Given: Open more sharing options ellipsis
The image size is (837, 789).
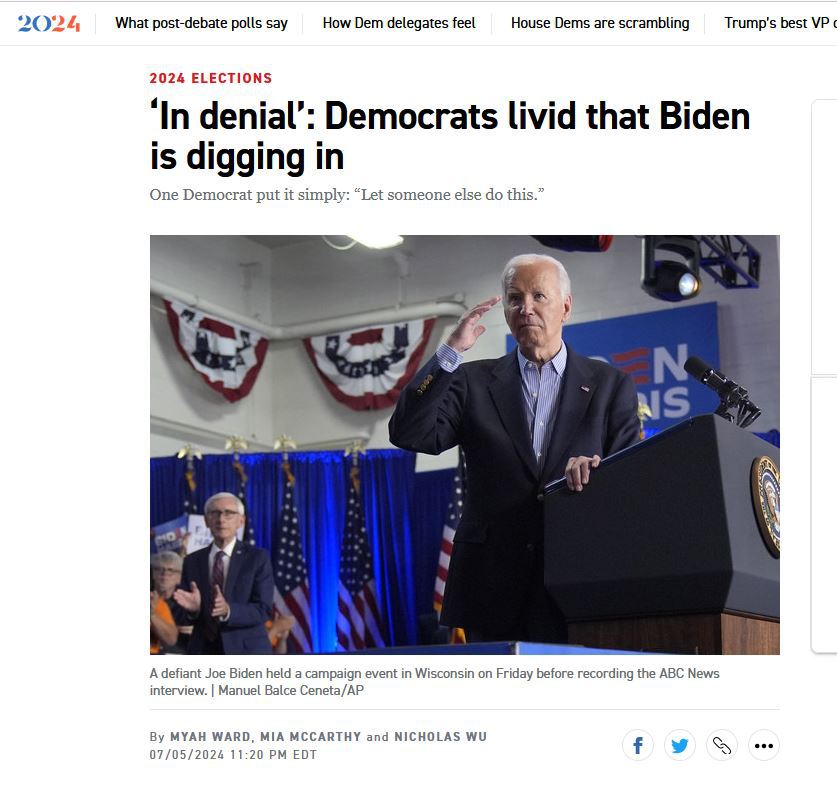Looking at the screenshot, I should click(764, 745).
